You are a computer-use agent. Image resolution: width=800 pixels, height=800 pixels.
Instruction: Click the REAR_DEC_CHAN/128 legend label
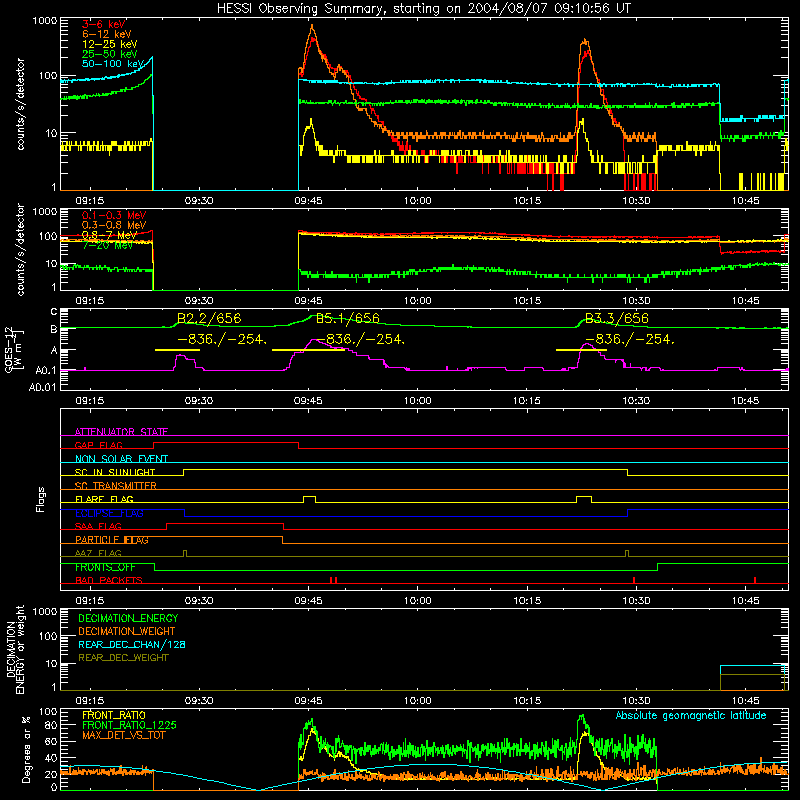(x=132, y=645)
